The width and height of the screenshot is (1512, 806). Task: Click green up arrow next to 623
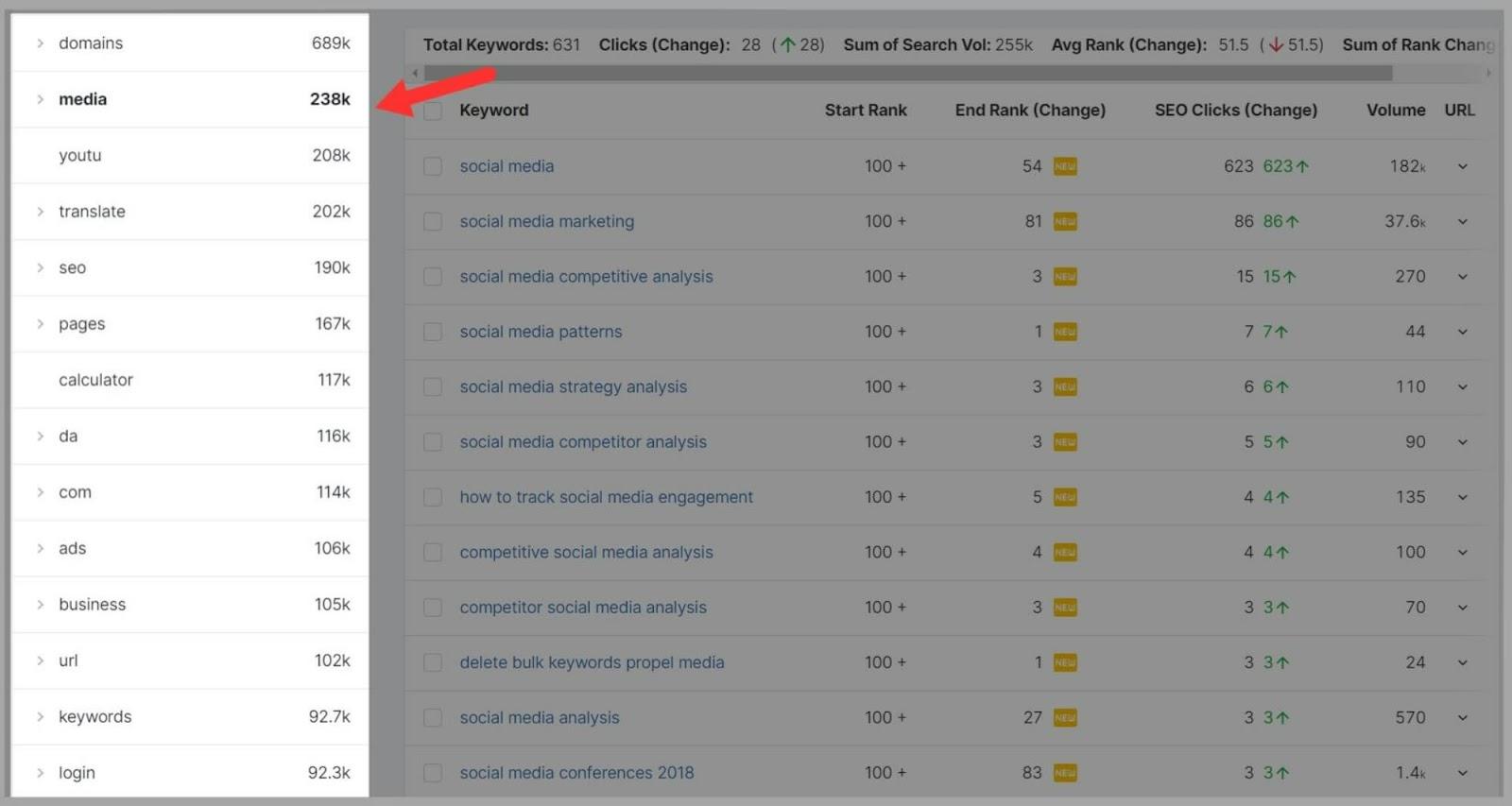tap(1302, 166)
